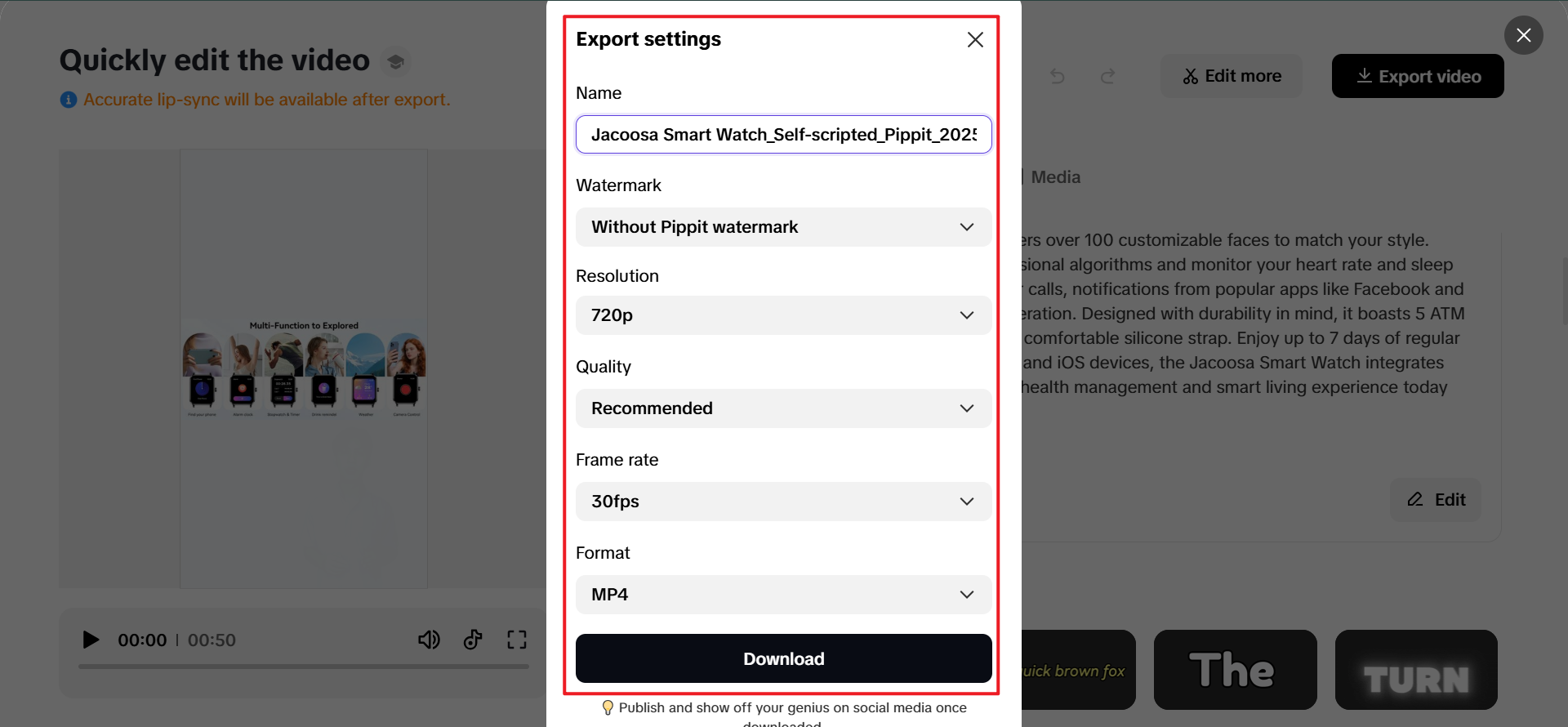Viewport: 1568px width, 727px height.
Task: Click the export Name input field
Action: (x=784, y=135)
